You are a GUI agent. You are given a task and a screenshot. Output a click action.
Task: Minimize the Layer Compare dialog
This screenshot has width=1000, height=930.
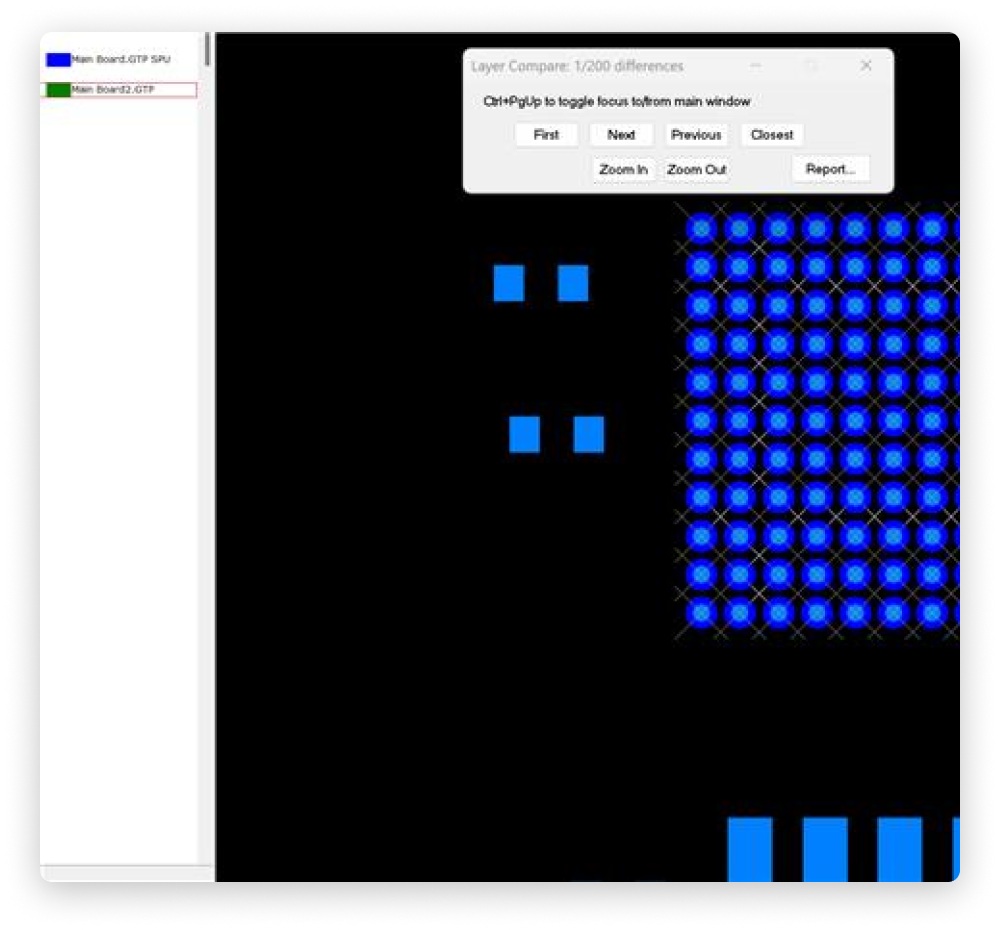click(756, 66)
